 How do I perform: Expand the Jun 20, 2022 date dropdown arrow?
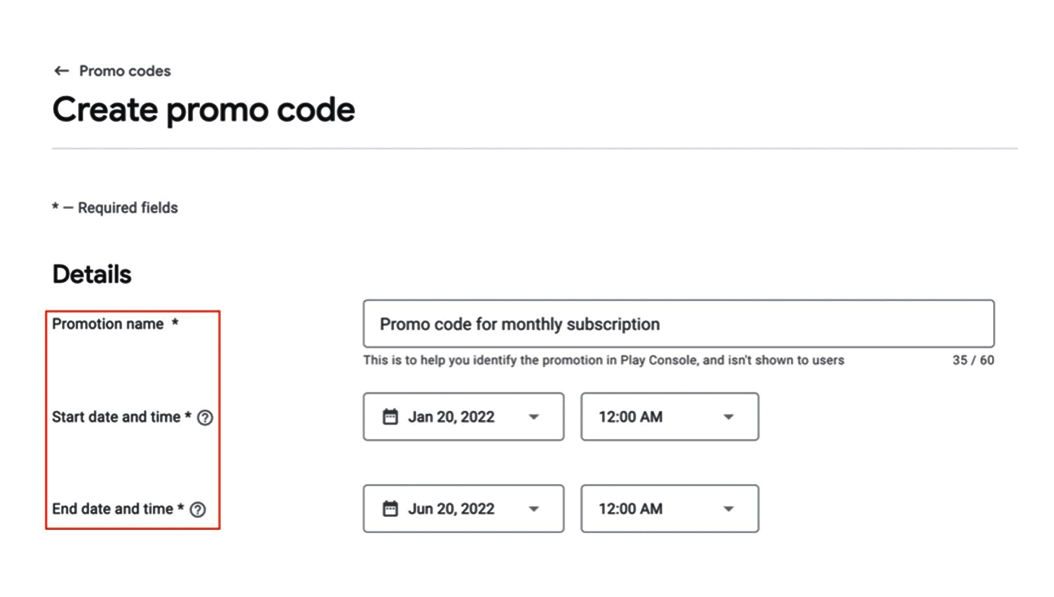[x=534, y=509]
